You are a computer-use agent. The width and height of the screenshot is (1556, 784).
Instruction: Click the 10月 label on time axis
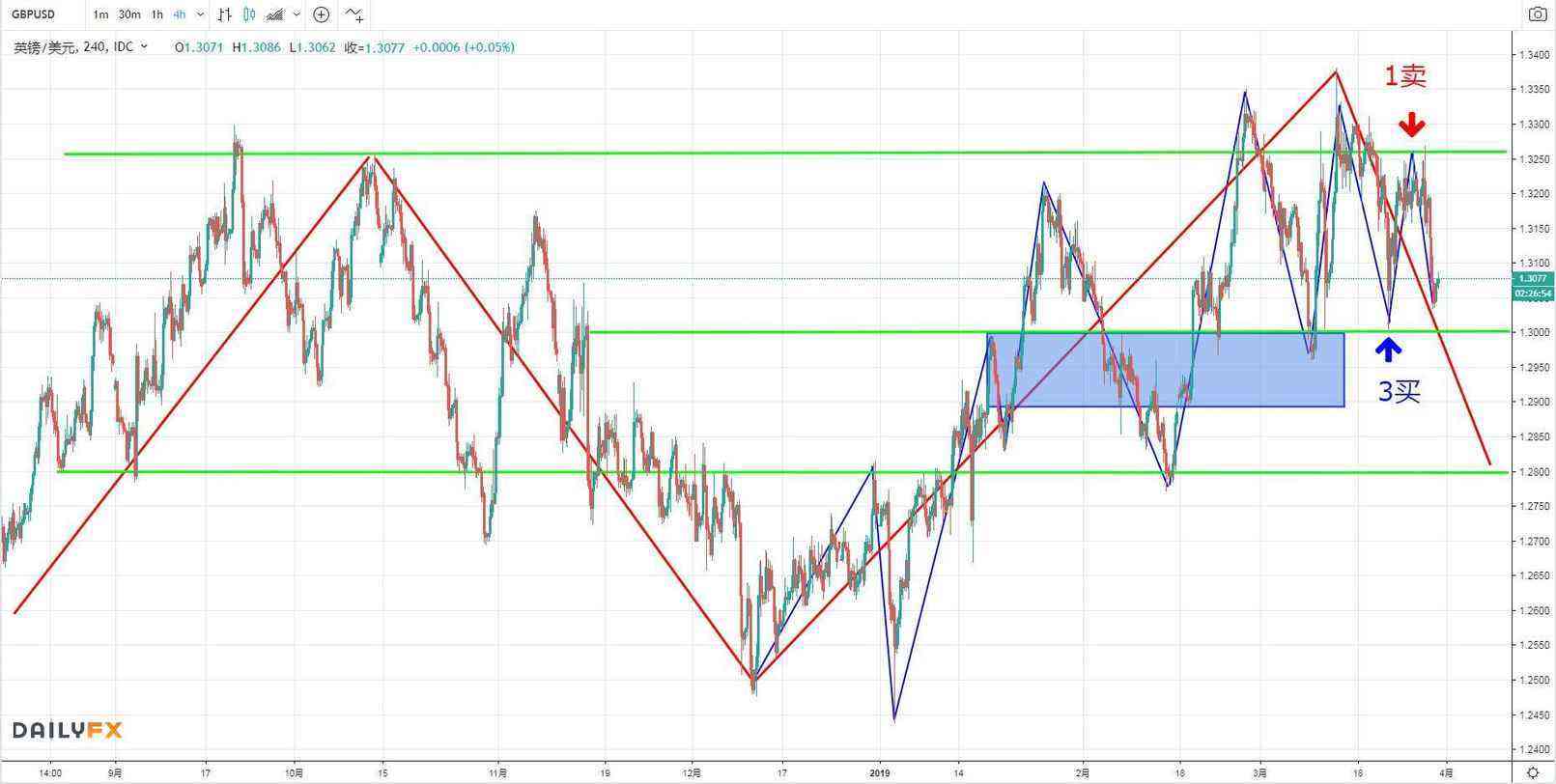295,772
